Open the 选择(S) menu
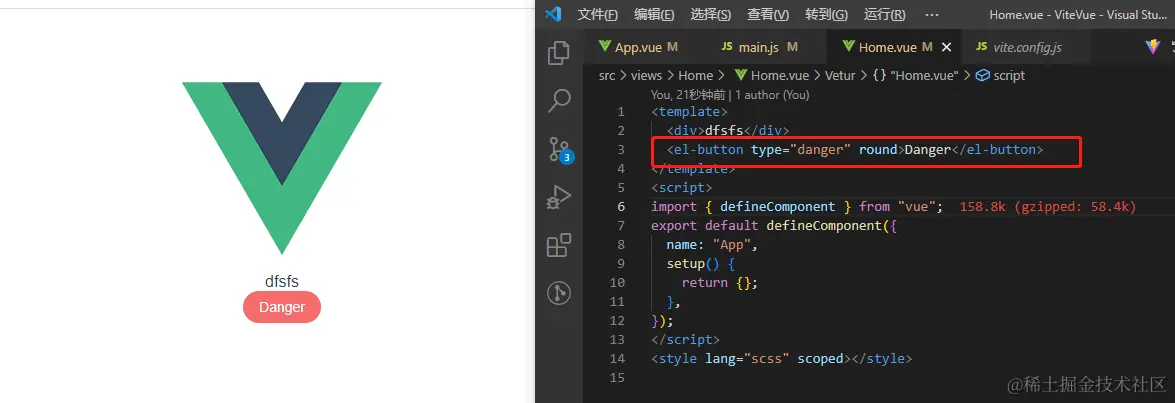Image resolution: width=1175 pixels, height=403 pixels. [710, 14]
